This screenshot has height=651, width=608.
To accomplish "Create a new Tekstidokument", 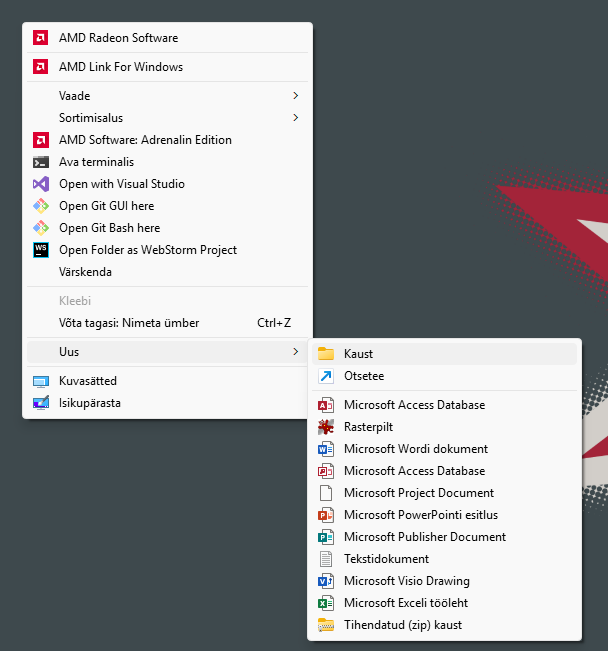I will pyautogui.click(x=386, y=559).
